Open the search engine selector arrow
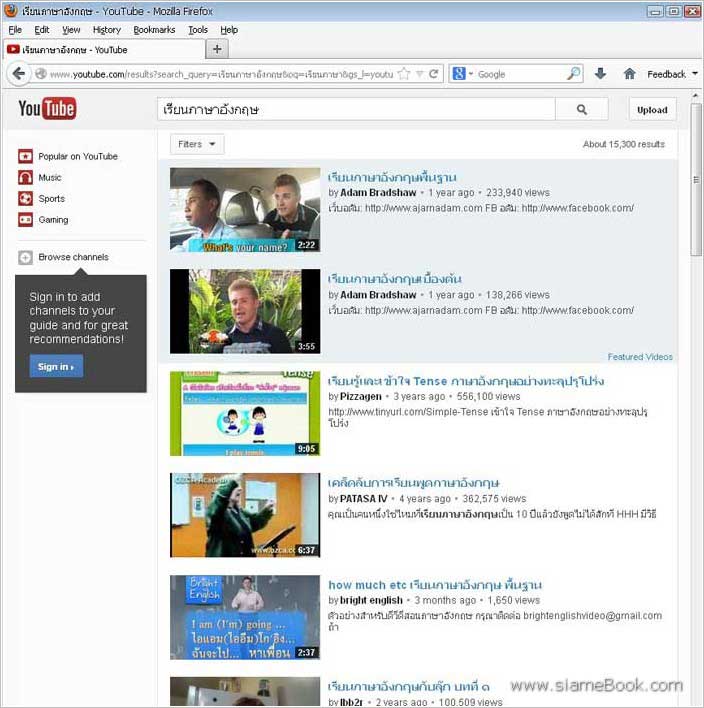The width and height of the screenshot is (704, 708). [x=470, y=74]
